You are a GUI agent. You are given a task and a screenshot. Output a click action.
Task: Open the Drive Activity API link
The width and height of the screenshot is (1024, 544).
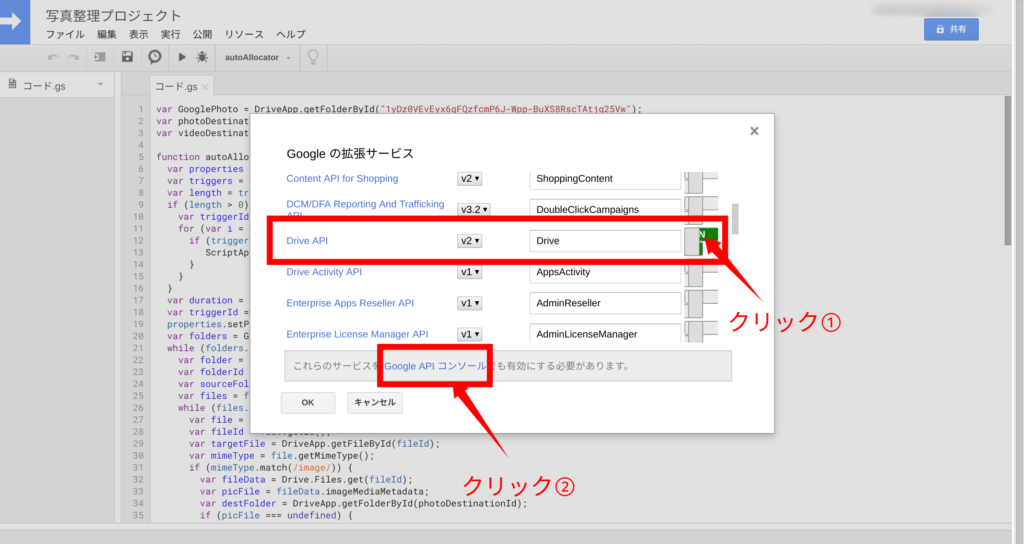click(324, 272)
